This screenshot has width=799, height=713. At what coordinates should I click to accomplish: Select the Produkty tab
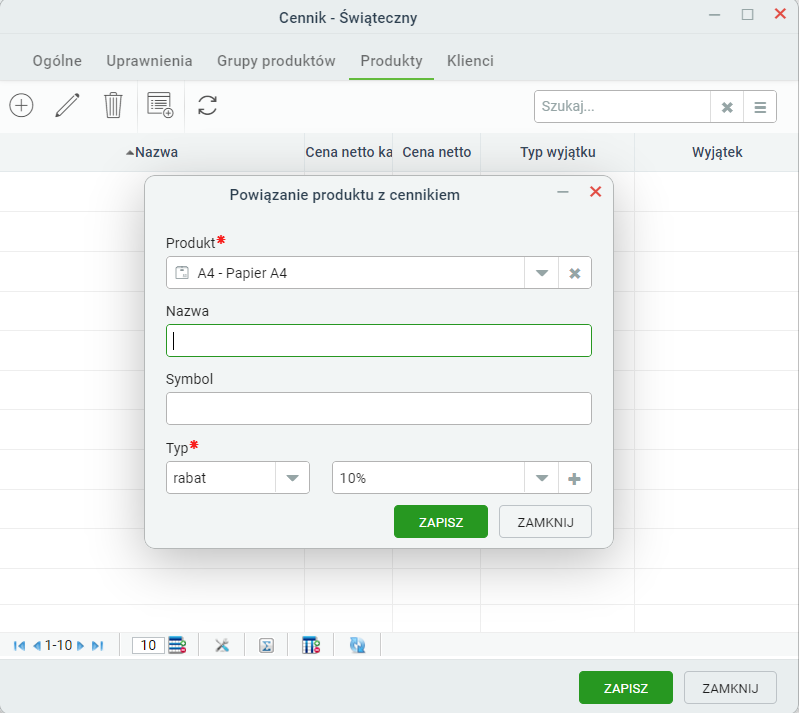point(391,61)
